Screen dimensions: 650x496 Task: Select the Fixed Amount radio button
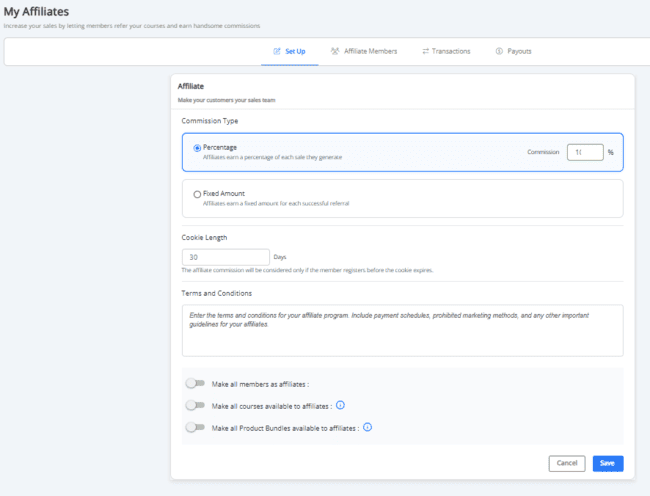click(197, 194)
